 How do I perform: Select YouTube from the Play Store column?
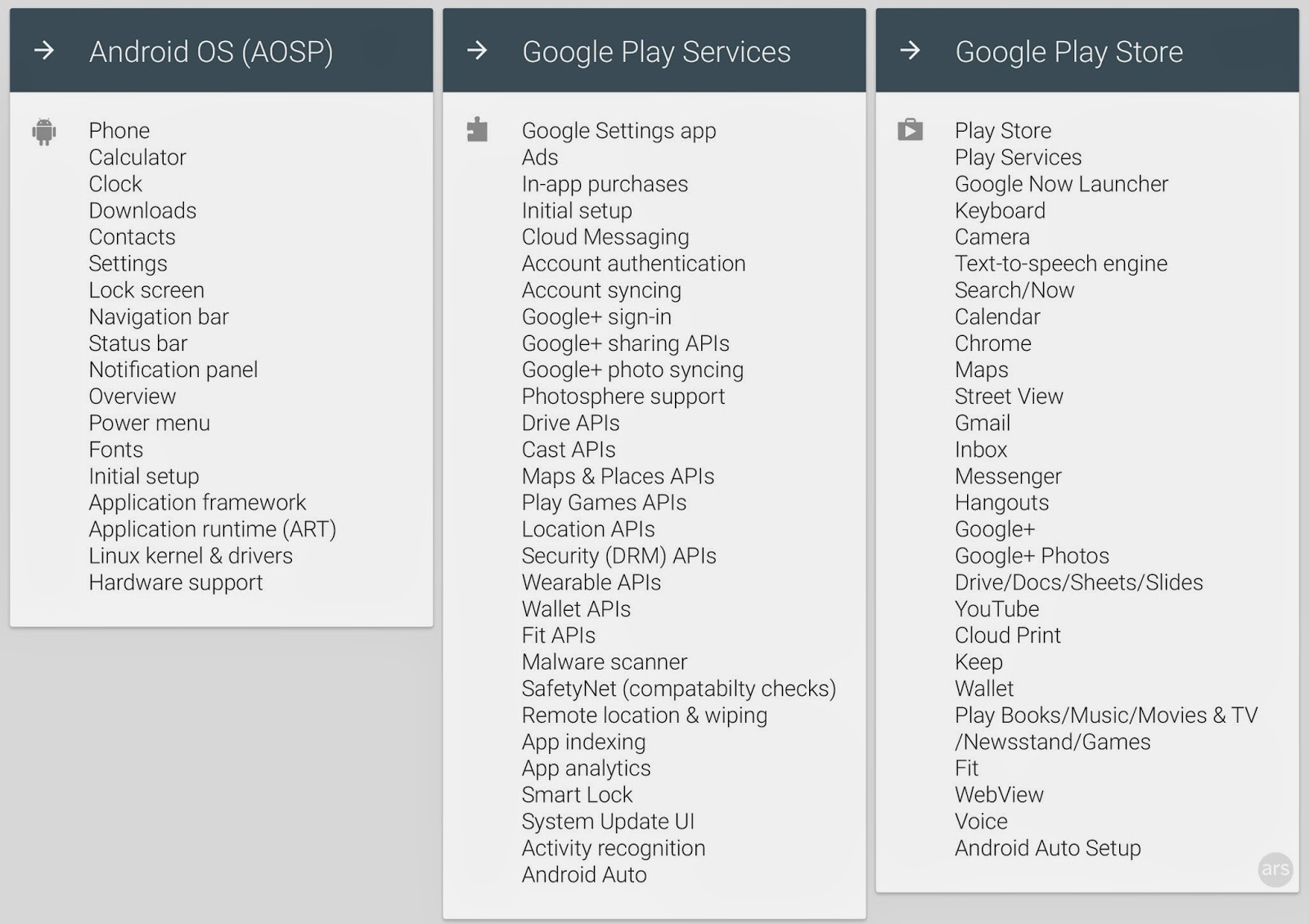coord(996,608)
